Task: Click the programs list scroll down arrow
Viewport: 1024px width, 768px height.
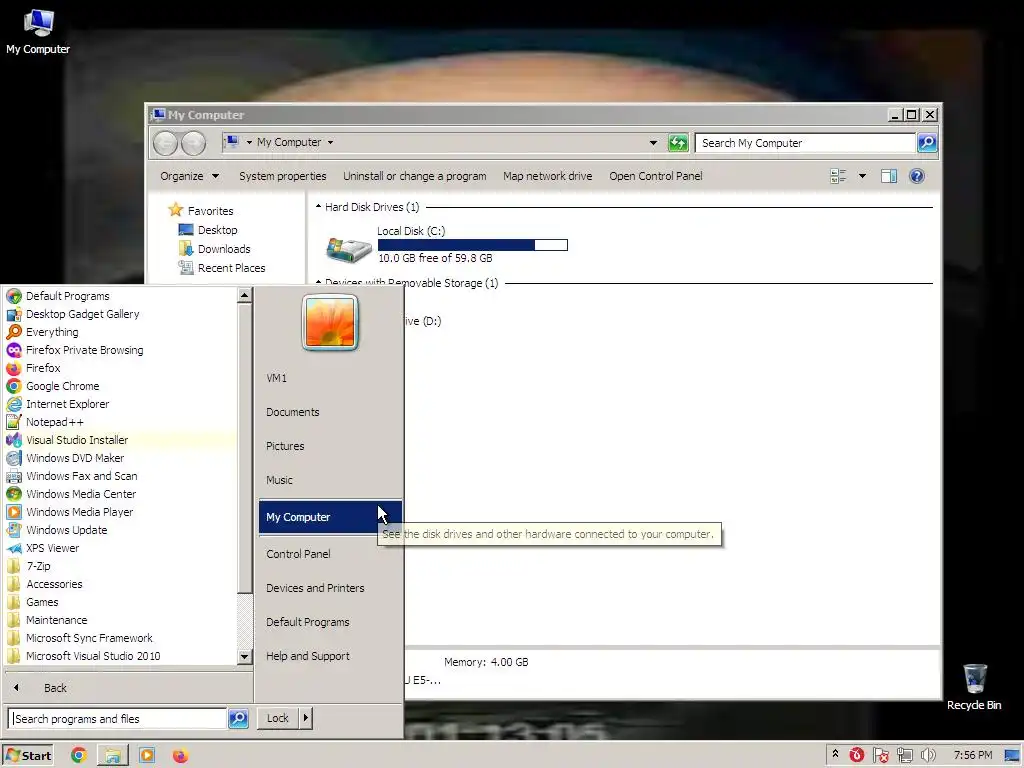Action: [x=244, y=656]
